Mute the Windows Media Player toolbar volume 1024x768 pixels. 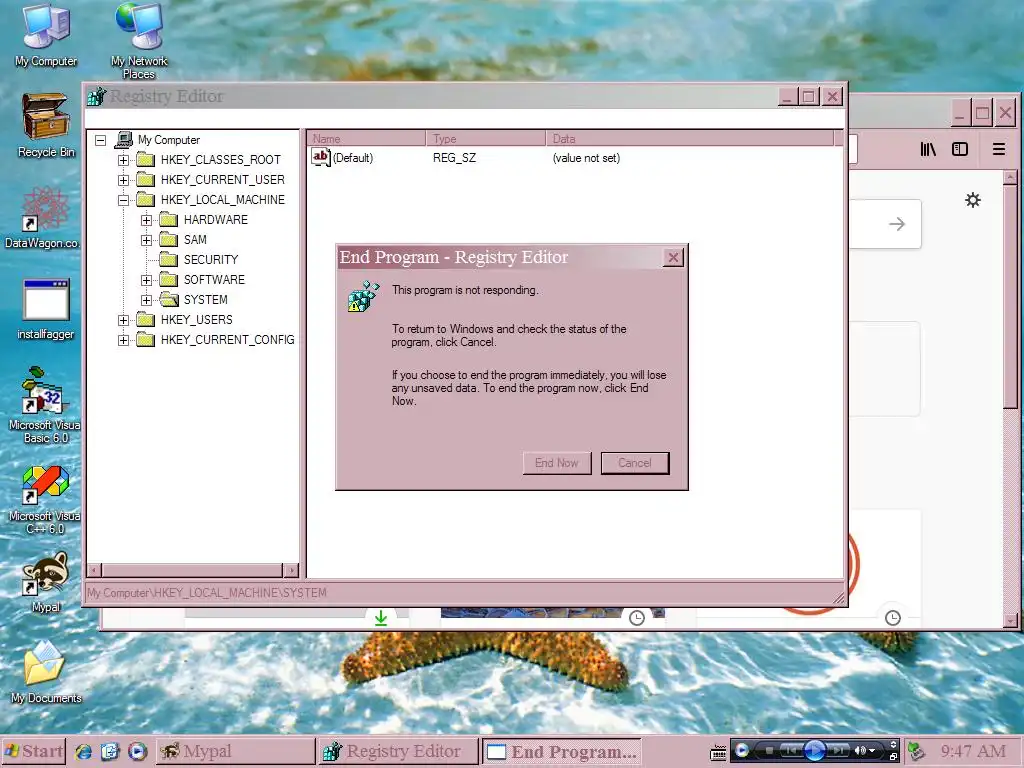(x=859, y=750)
